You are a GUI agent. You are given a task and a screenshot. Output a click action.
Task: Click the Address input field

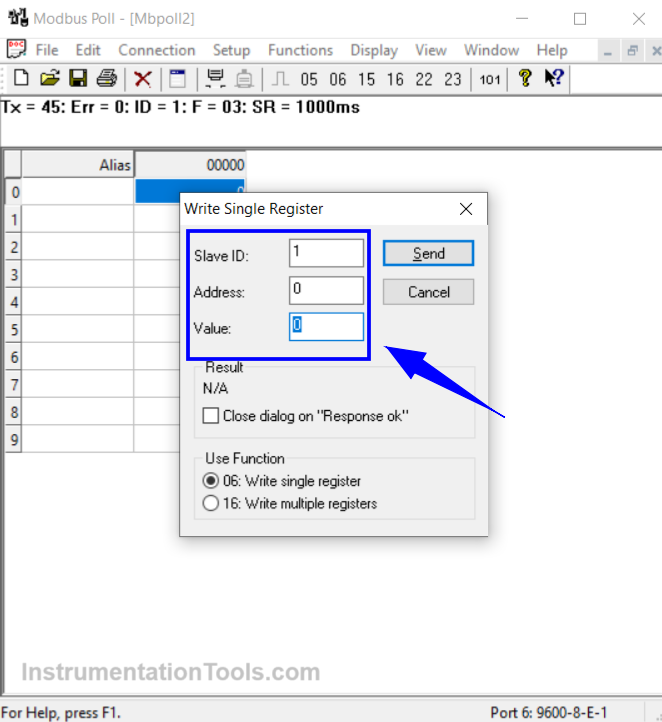(x=327, y=291)
